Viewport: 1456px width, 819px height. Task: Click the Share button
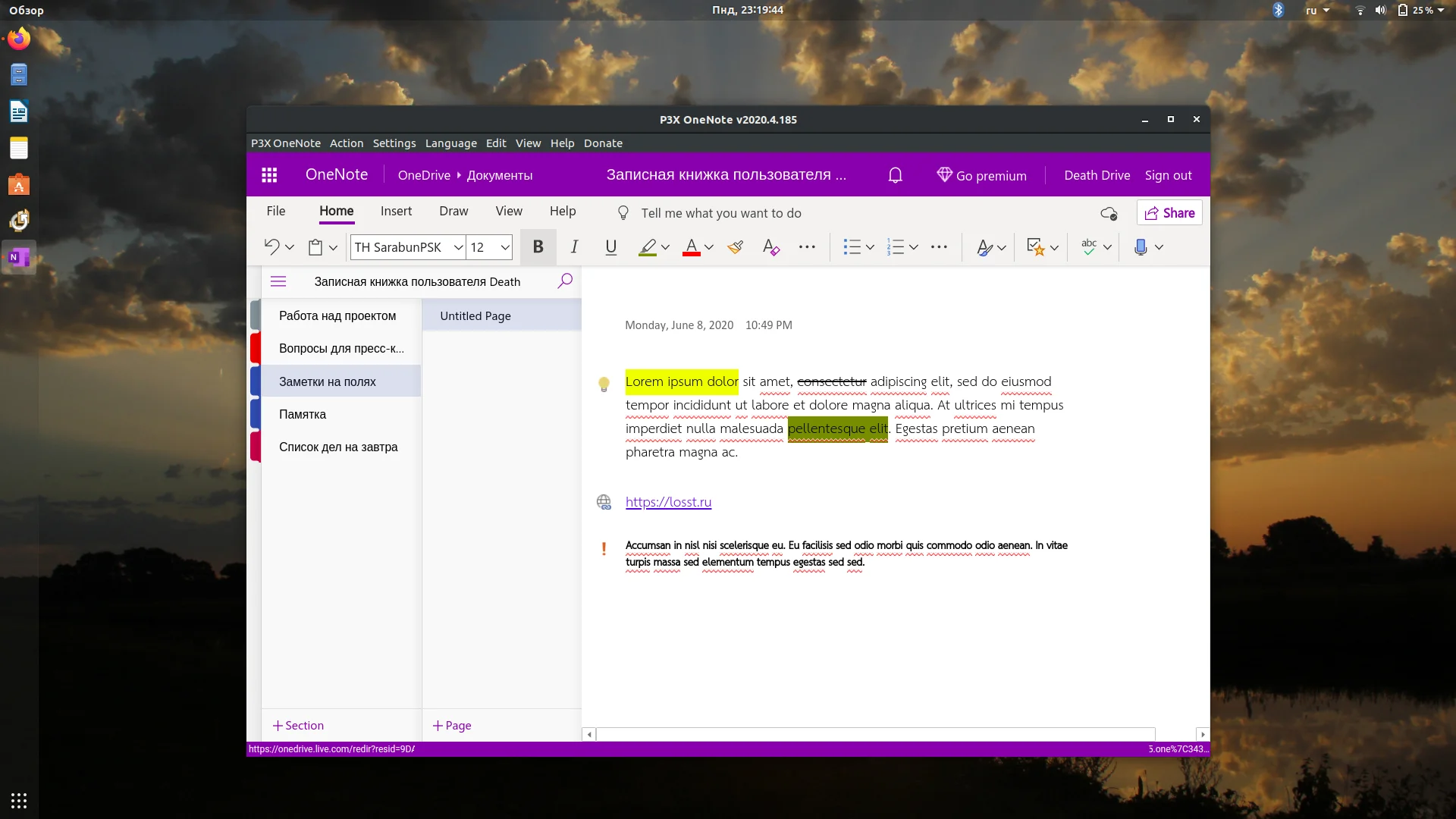point(1169,213)
